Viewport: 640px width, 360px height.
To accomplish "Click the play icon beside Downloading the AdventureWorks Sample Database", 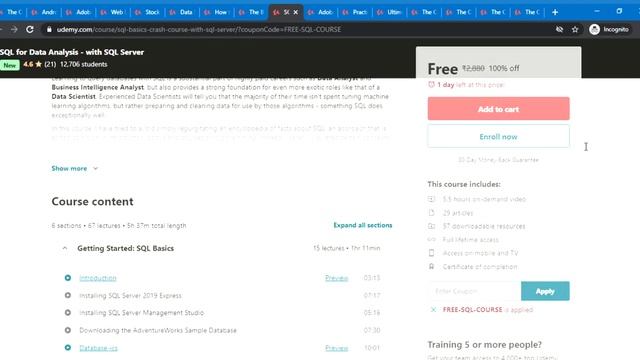I will (68, 330).
